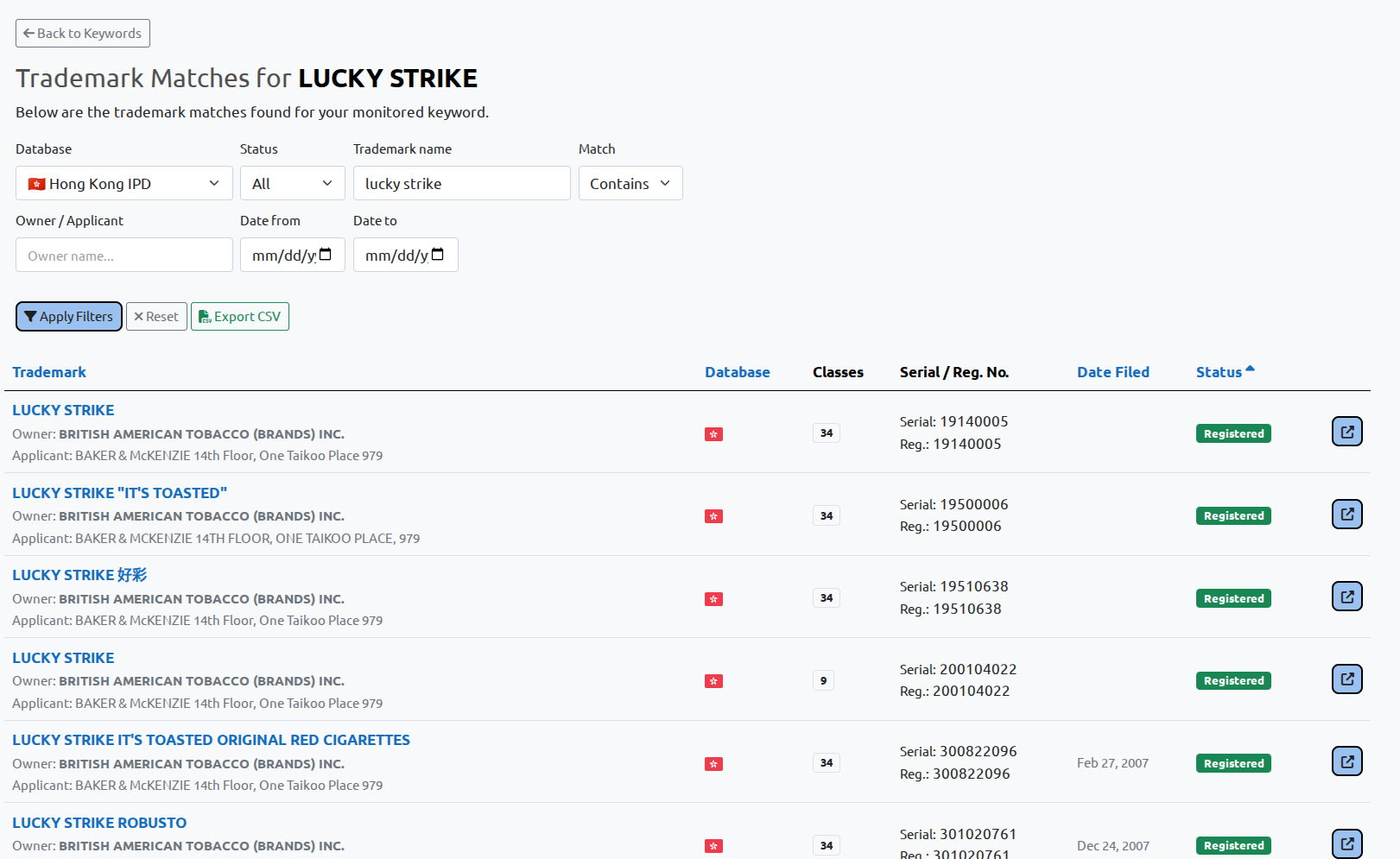Sort results by Database column

(x=737, y=372)
